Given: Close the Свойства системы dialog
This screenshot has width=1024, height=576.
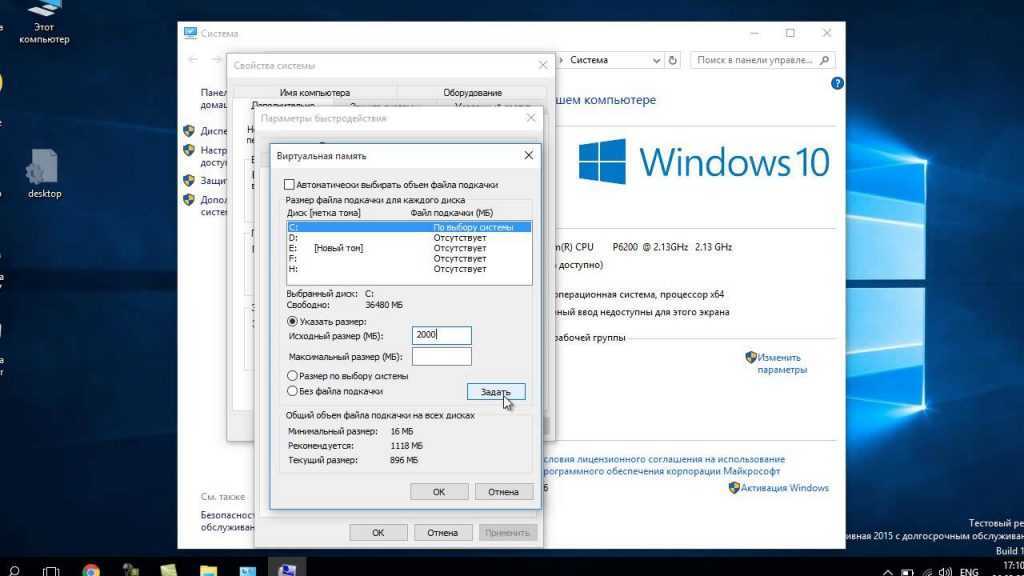Looking at the screenshot, I should tap(543, 65).
